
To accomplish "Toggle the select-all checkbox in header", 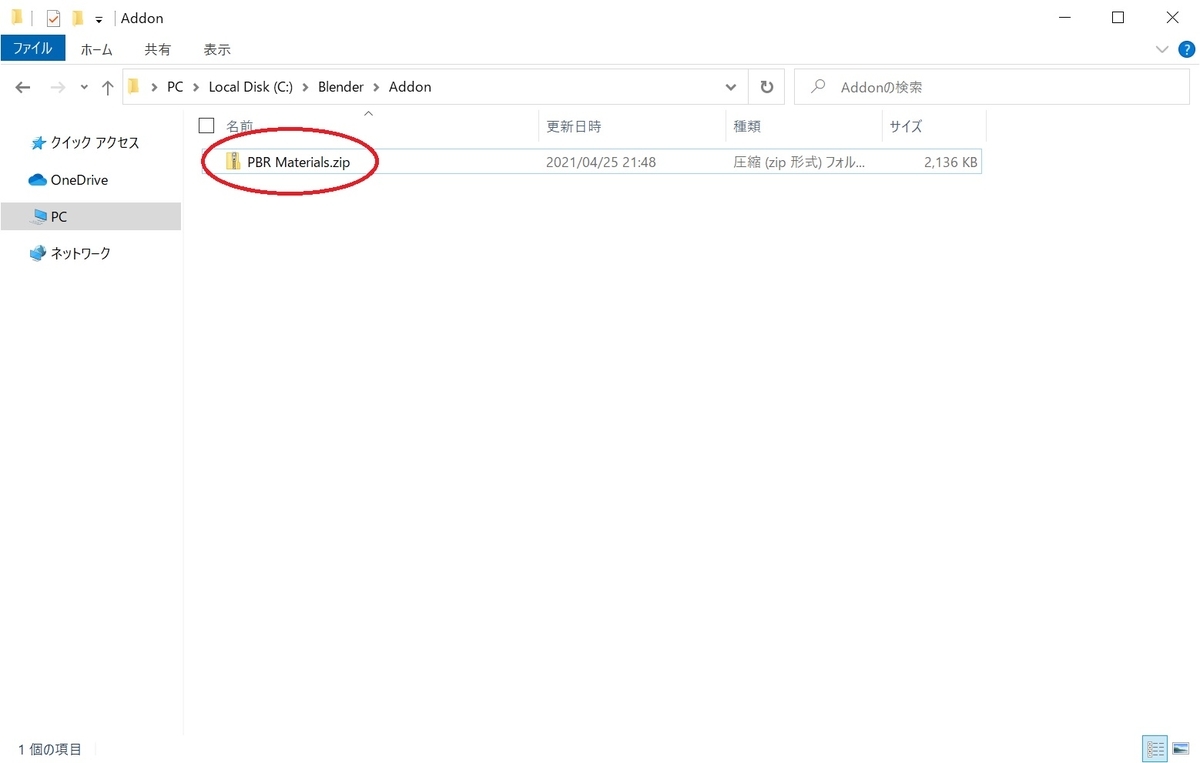I will click(207, 126).
